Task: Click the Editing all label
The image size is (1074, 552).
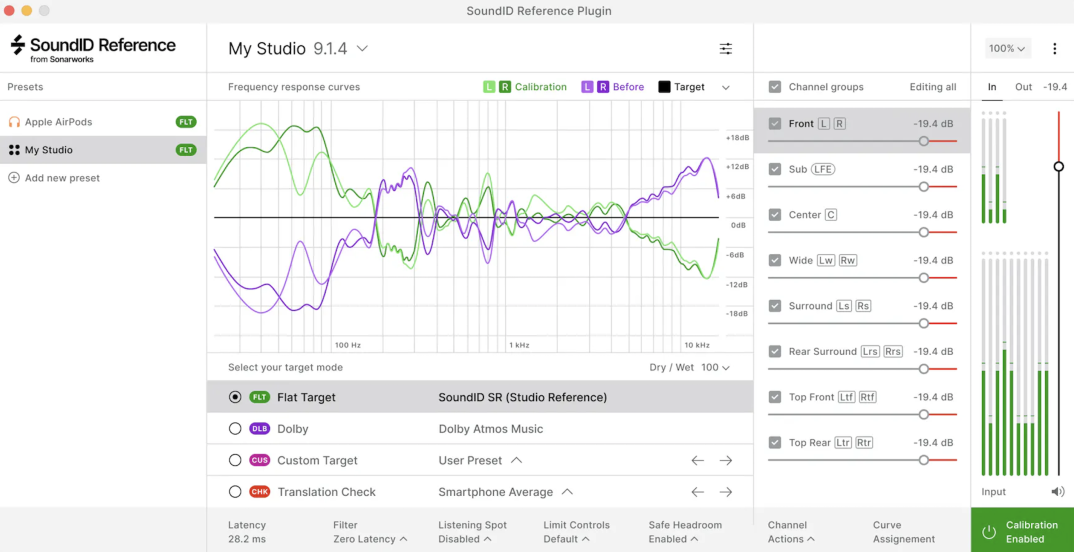Action: (x=933, y=87)
